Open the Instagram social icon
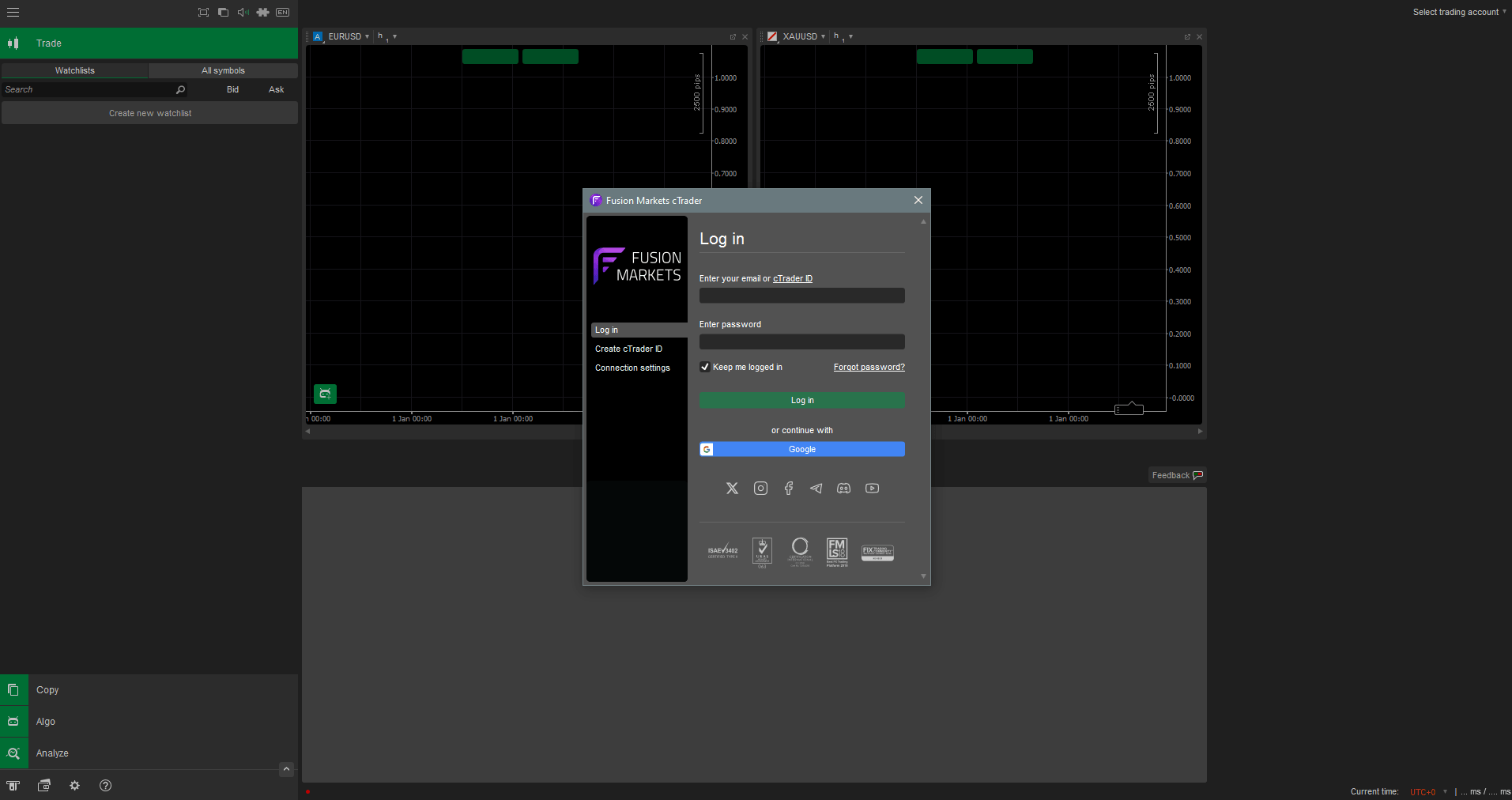The height and width of the screenshot is (800, 1512). (760, 489)
